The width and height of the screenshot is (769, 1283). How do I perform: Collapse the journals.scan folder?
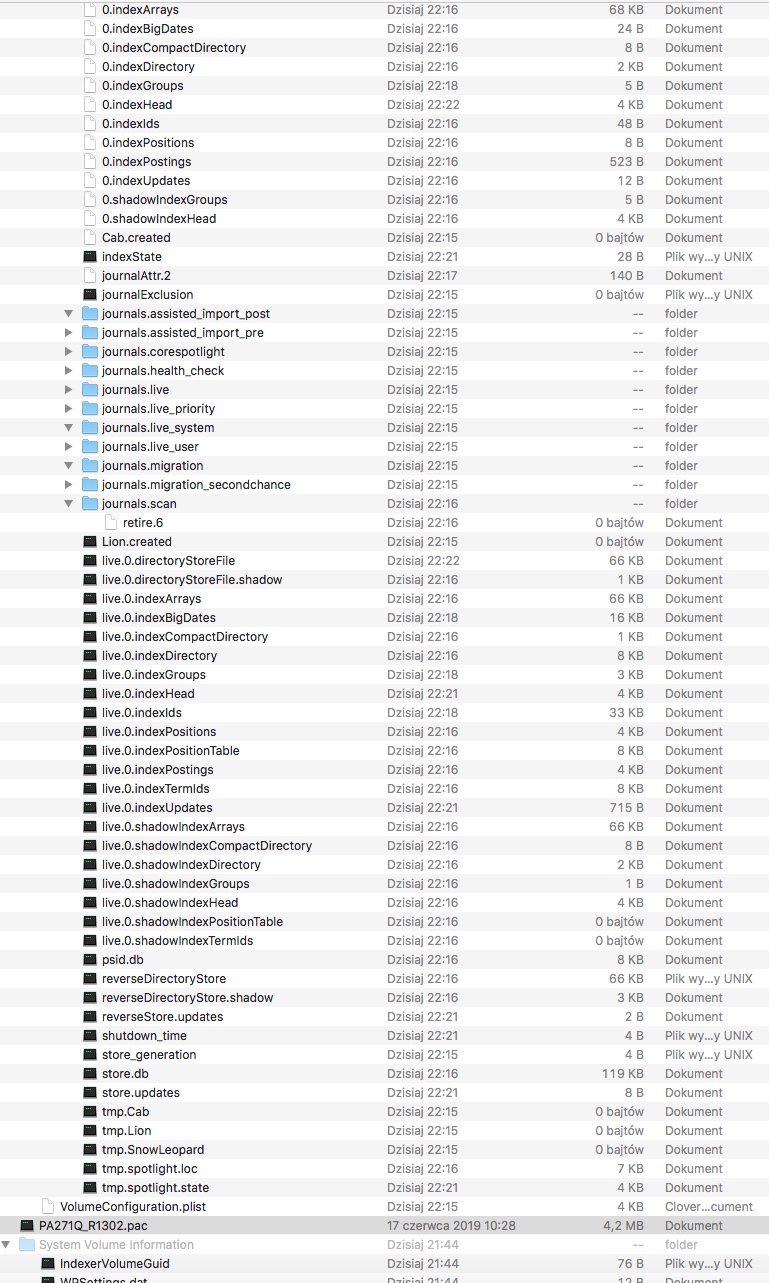pos(69,504)
